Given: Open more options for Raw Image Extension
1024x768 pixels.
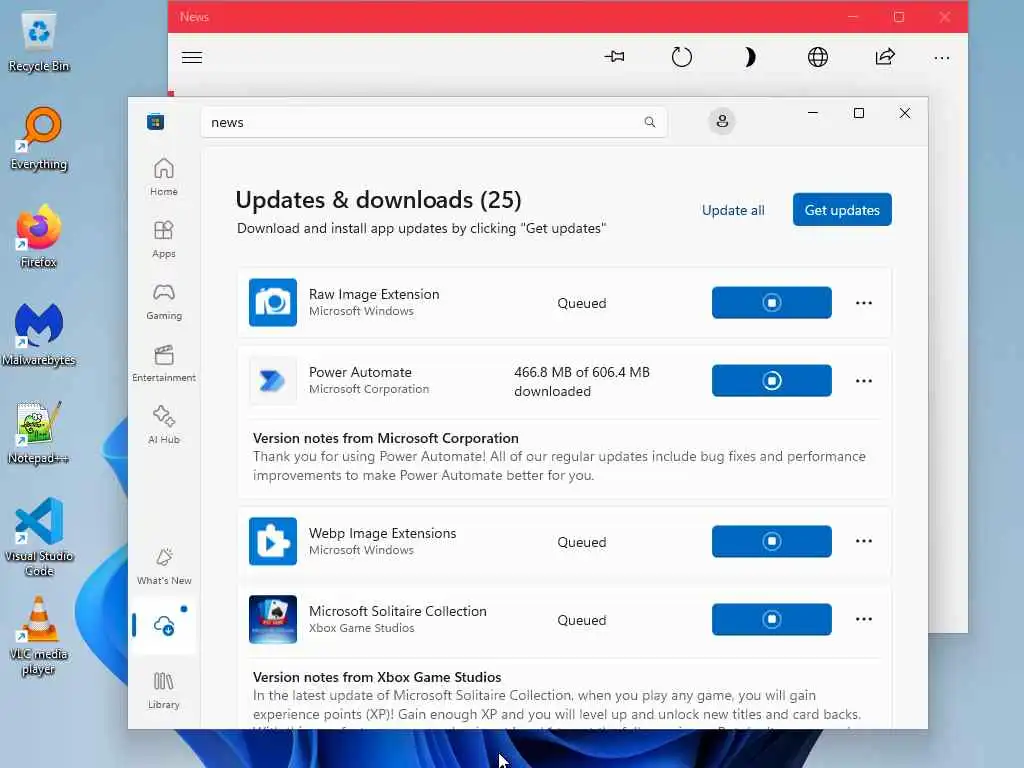Looking at the screenshot, I should click(x=863, y=303).
